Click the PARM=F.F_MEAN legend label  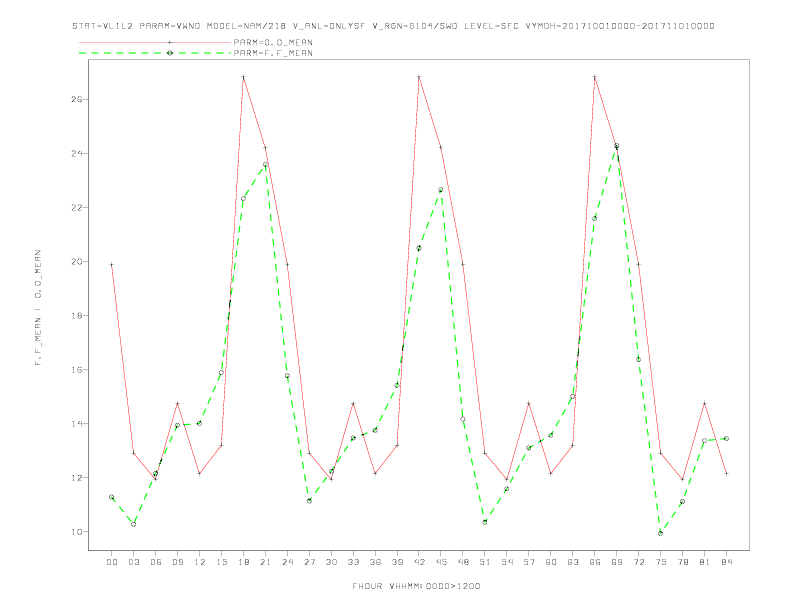coord(273,53)
